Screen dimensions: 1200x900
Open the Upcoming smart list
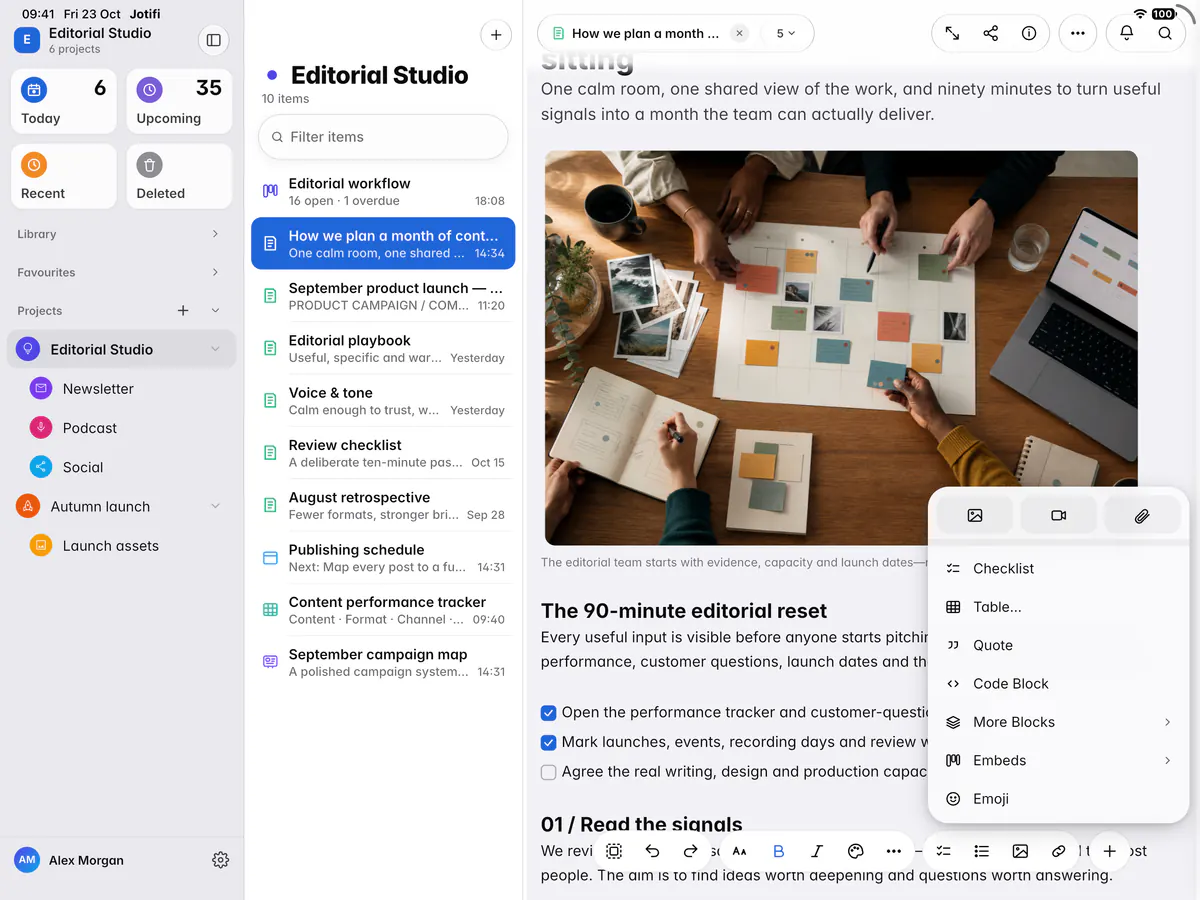pos(180,101)
